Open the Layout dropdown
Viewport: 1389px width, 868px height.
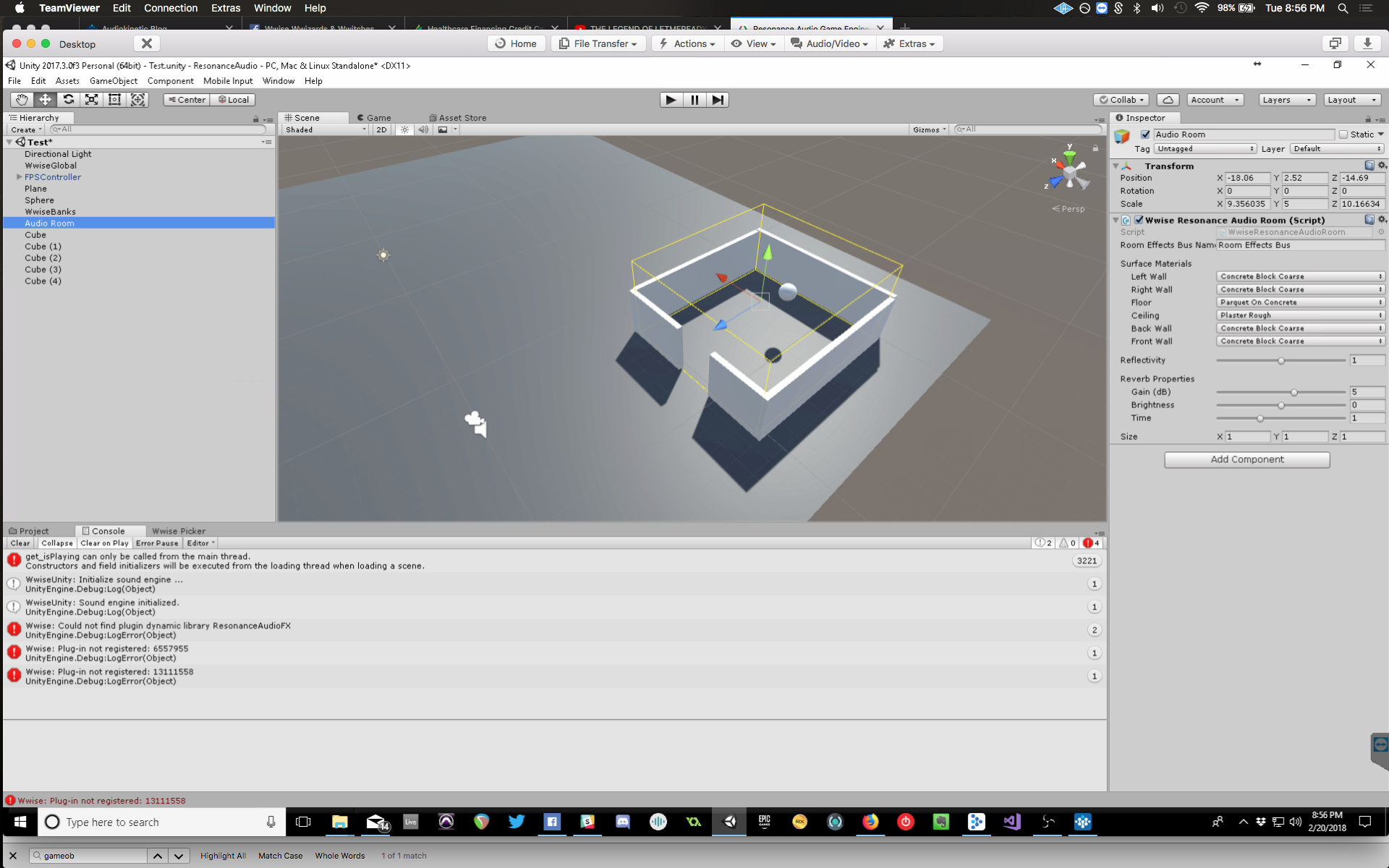[x=1351, y=99]
